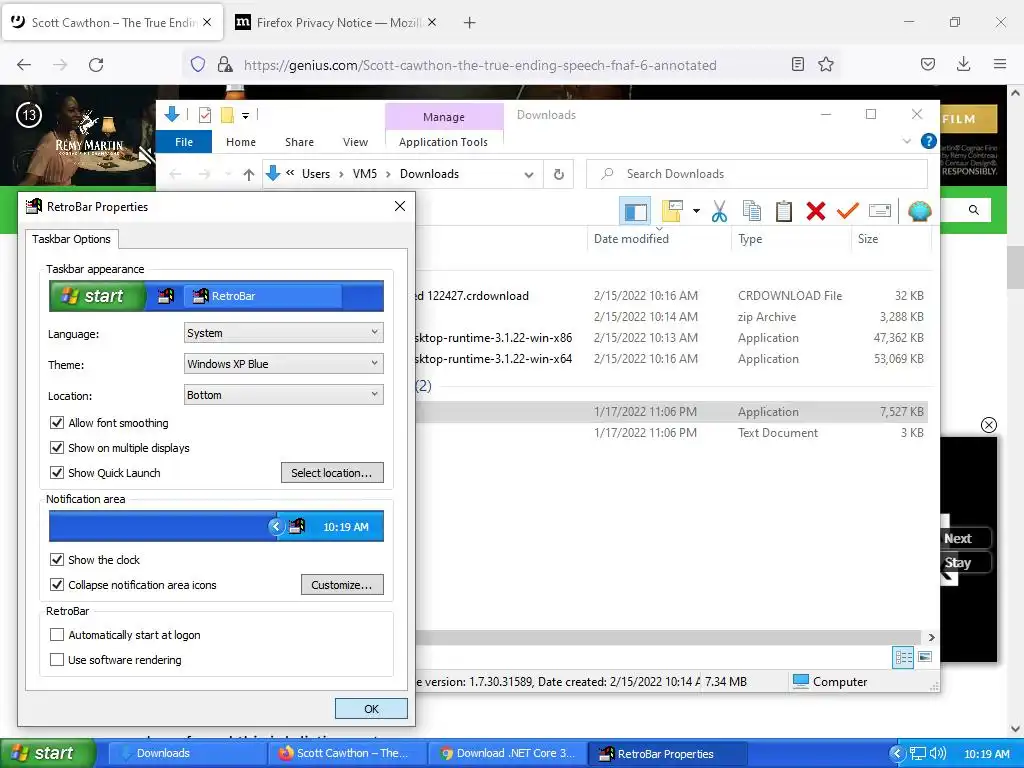
Task: Expand the Explorer ribbon chevron
Action: [906, 141]
